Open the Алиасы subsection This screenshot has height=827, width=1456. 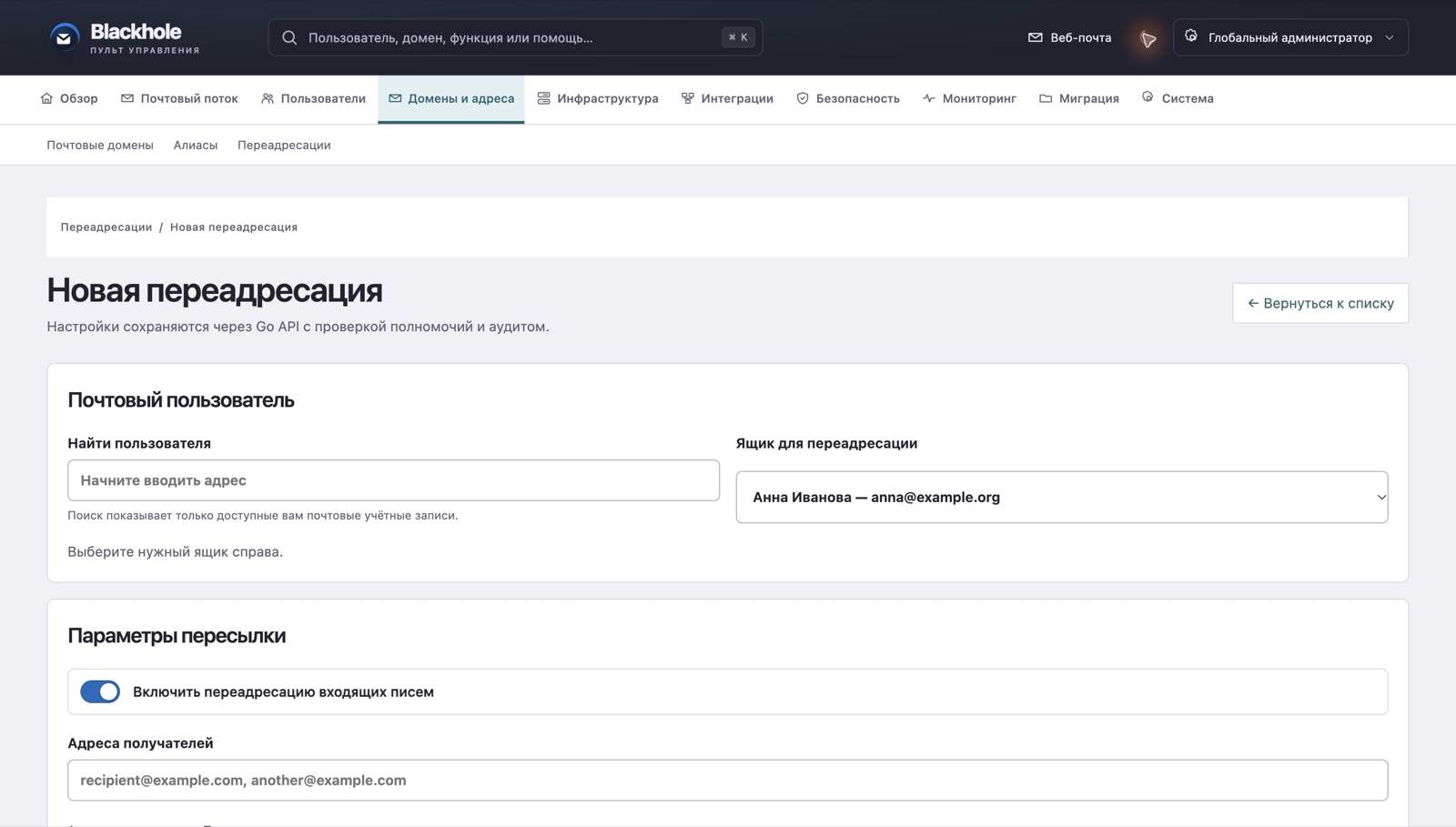coord(196,146)
